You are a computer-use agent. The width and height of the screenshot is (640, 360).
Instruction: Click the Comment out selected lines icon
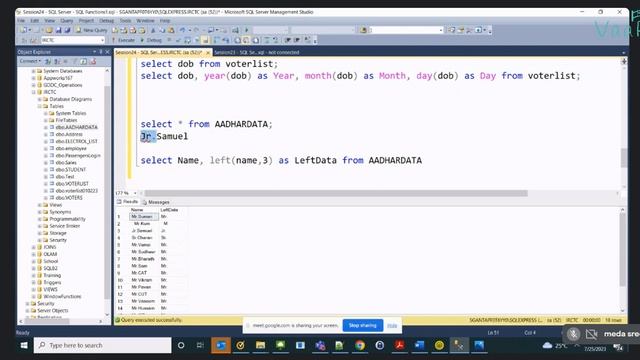(x=267, y=40)
